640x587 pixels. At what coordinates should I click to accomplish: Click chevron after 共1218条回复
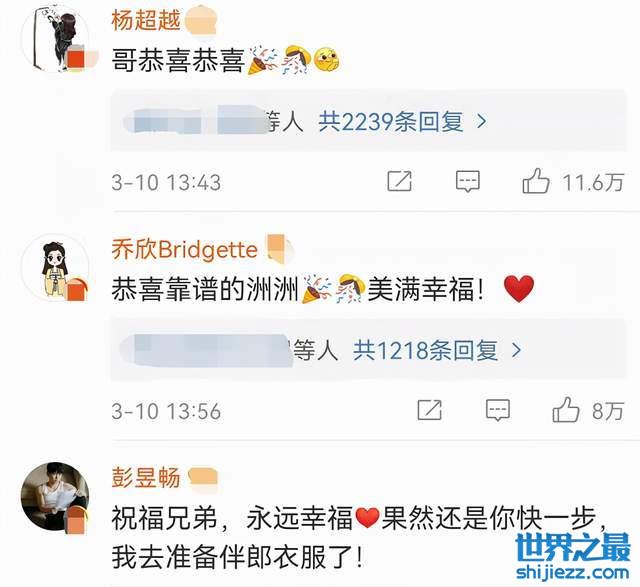[x=517, y=350]
